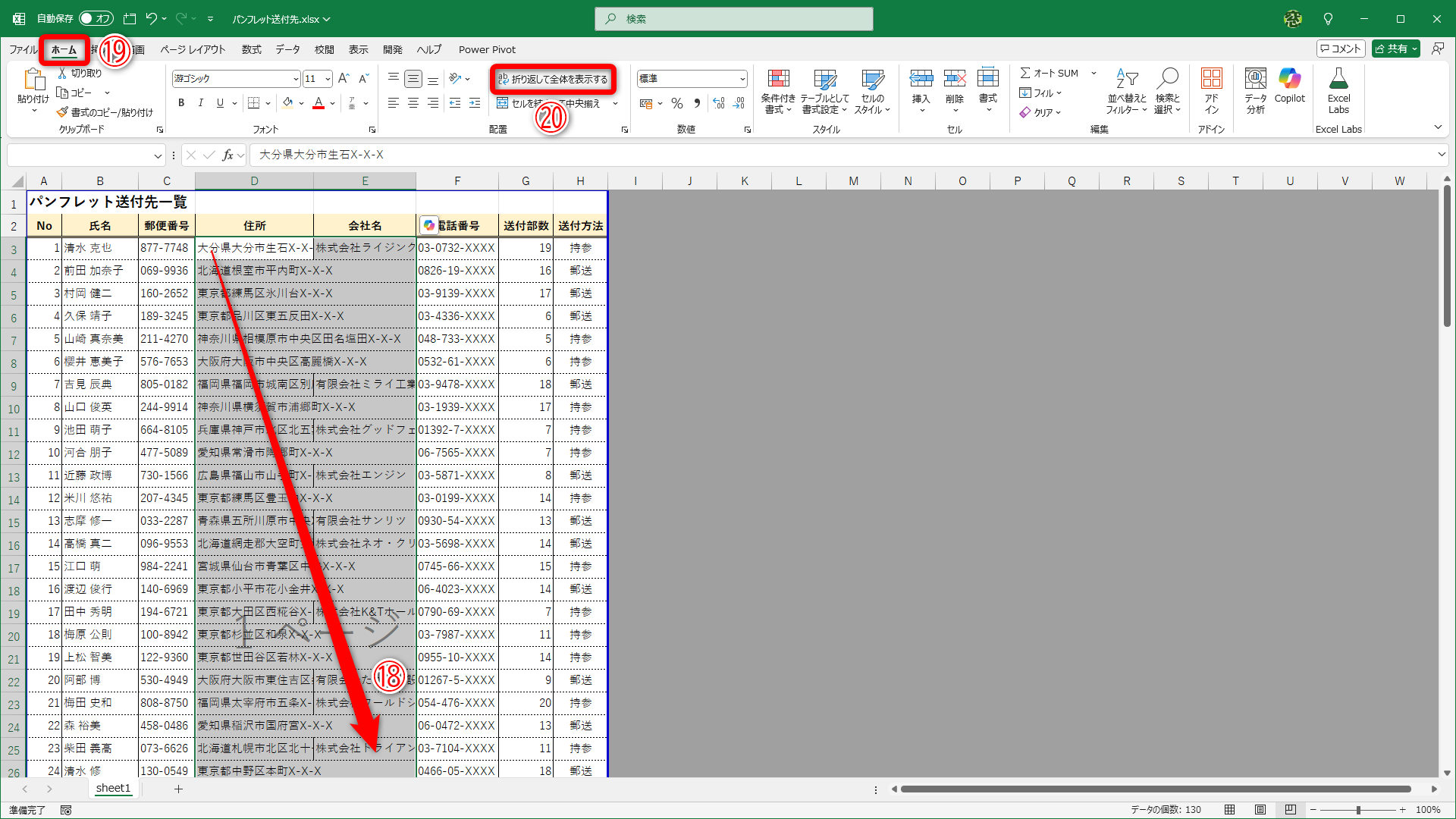Viewport: 1456px width, 819px height.
Task: Click the zoom slider in status bar
Action: (x=1358, y=810)
